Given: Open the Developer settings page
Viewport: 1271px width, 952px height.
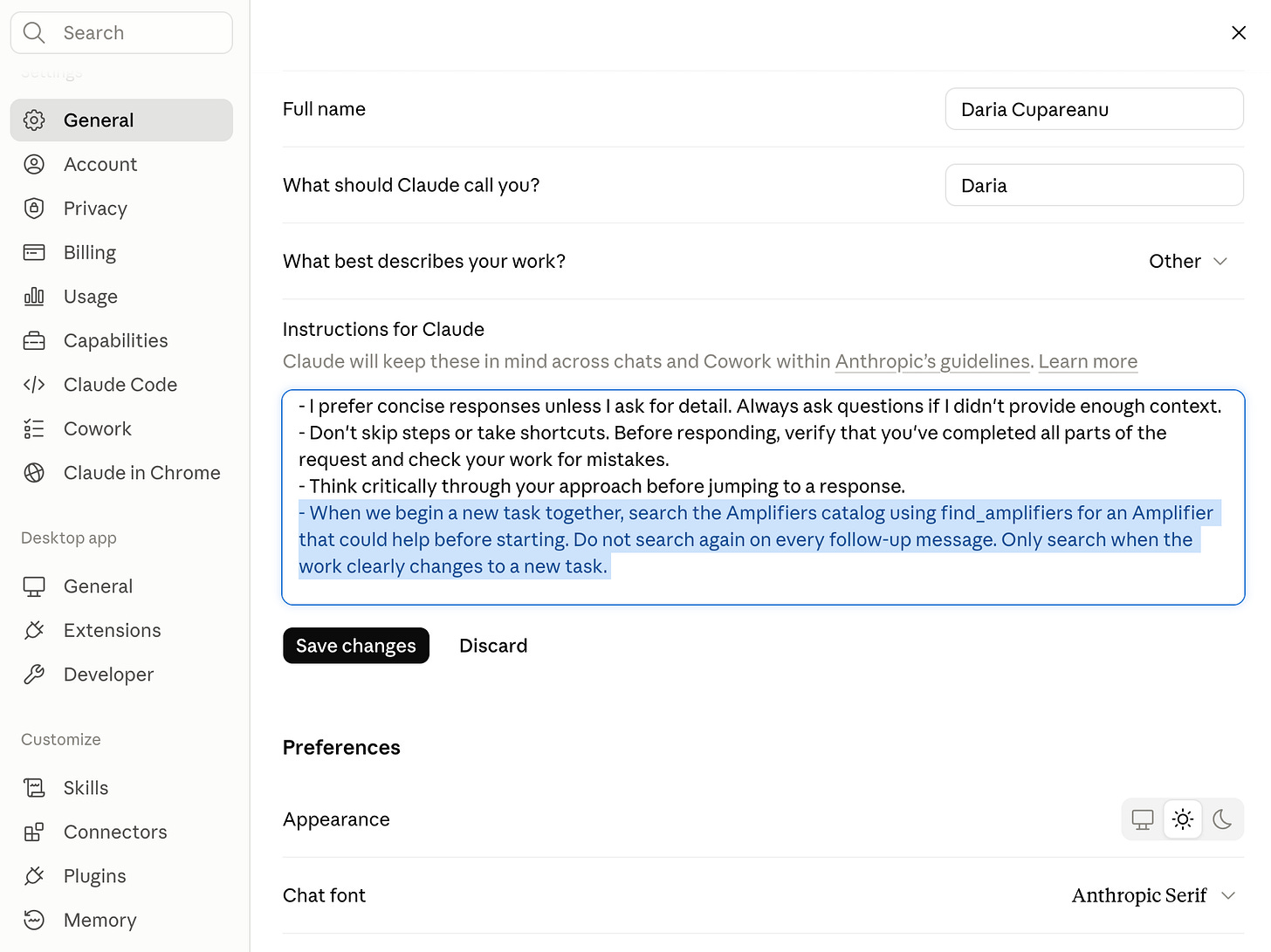Looking at the screenshot, I should pyautogui.click(x=121, y=675).
